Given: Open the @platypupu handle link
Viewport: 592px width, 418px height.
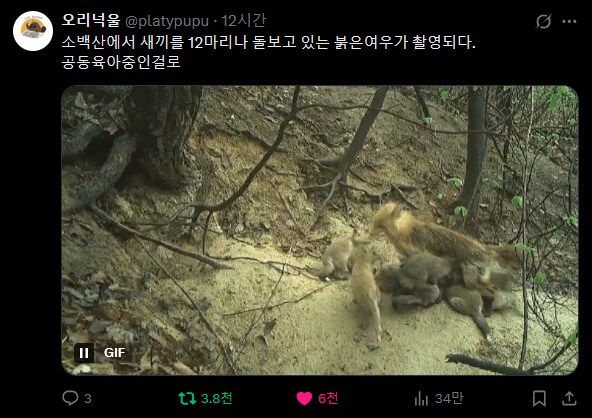Looking at the screenshot, I should [x=166, y=21].
